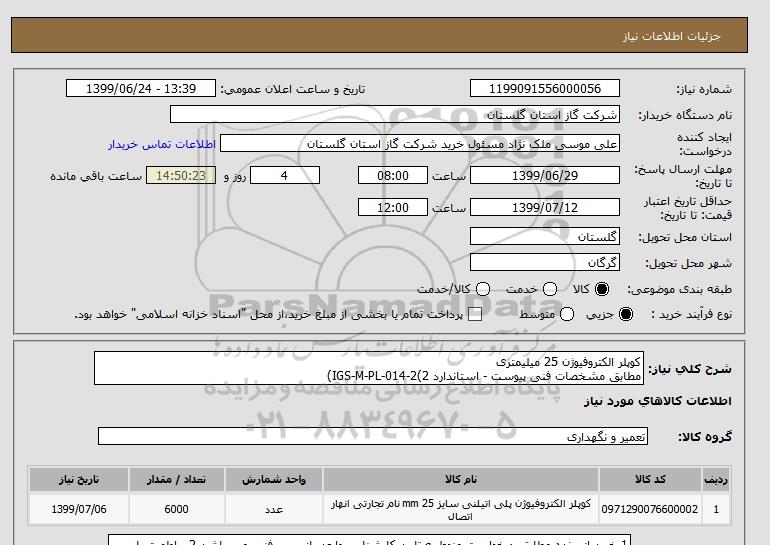Select the خدمت radio button
Viewport: 770px width, 545px height.
tap(550, 289)
